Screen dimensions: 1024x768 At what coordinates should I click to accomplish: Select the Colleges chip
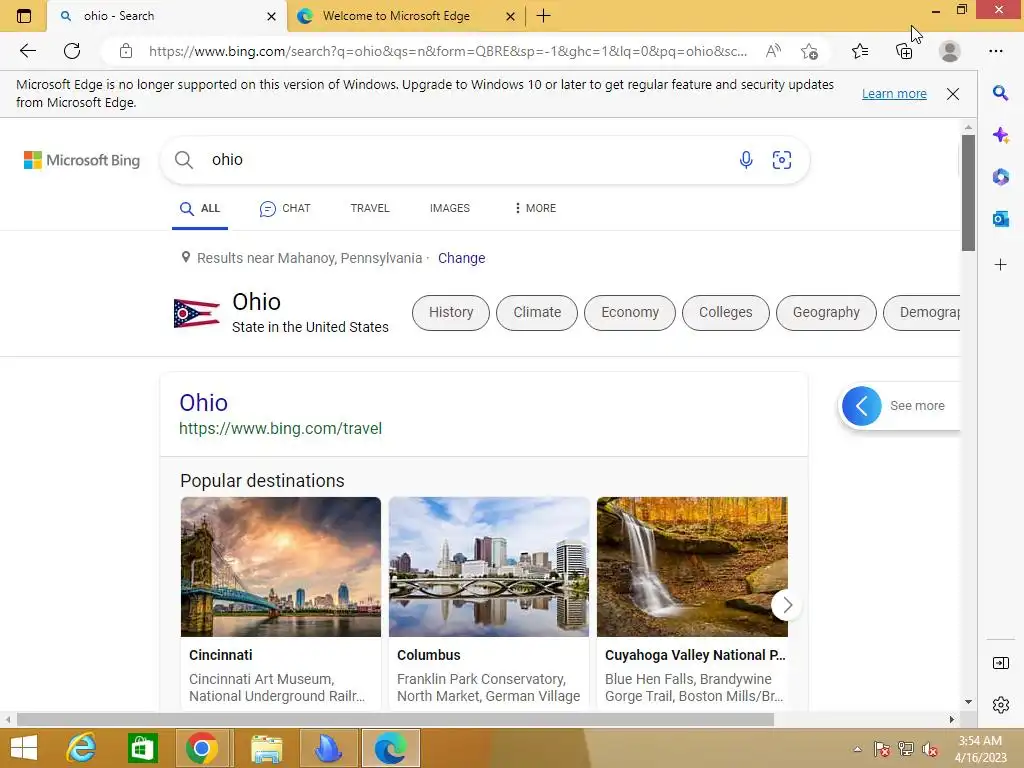click(726, 312)
